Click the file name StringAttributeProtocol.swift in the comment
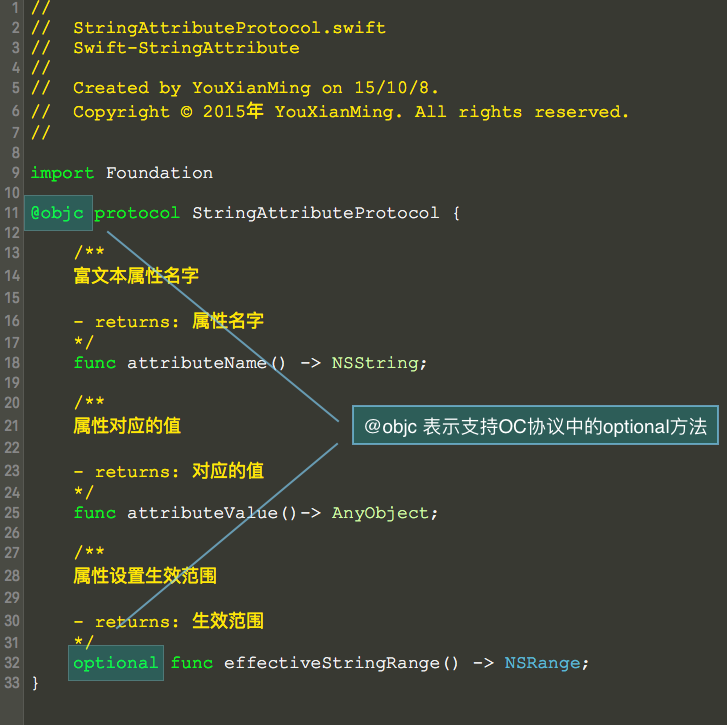This screenshot has height=725, width=727. pyautogui.click(x=229, y=28)
